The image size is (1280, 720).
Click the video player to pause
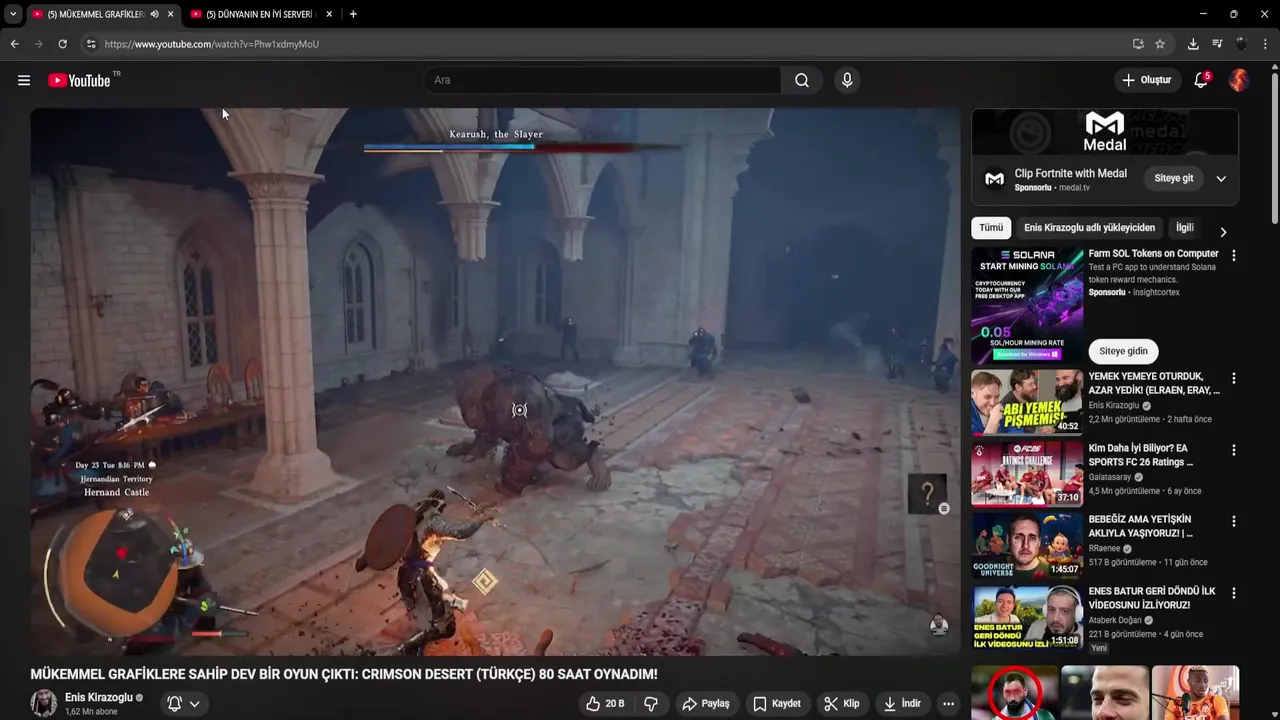pos(495,381)
